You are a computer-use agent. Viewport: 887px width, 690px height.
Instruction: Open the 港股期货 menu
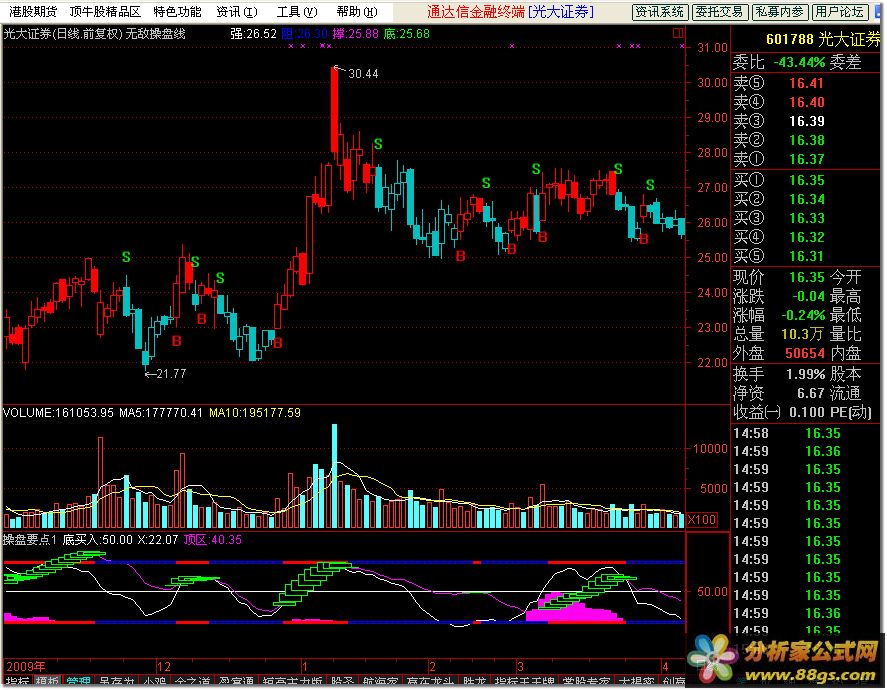point(33,11)
